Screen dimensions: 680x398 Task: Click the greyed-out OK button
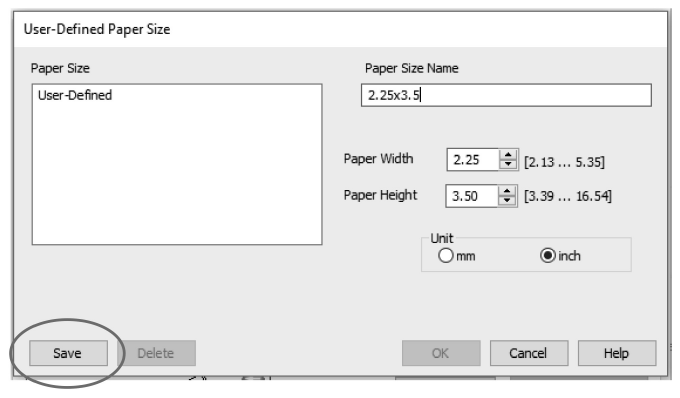point(441,353)
